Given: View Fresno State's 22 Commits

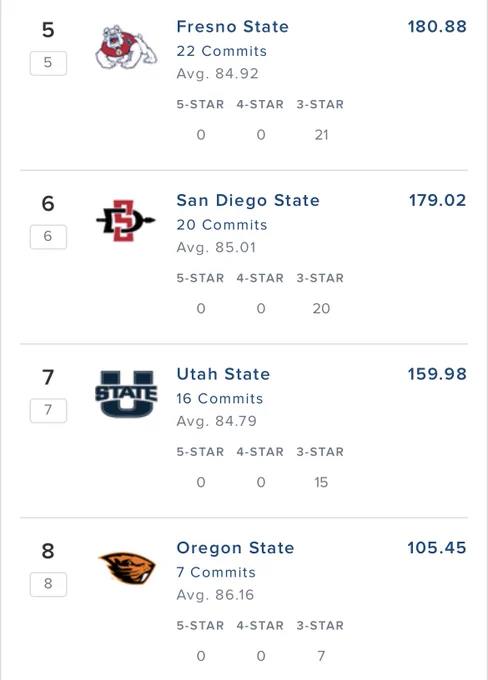Looking at the screenshot, I should click(222, 51).
